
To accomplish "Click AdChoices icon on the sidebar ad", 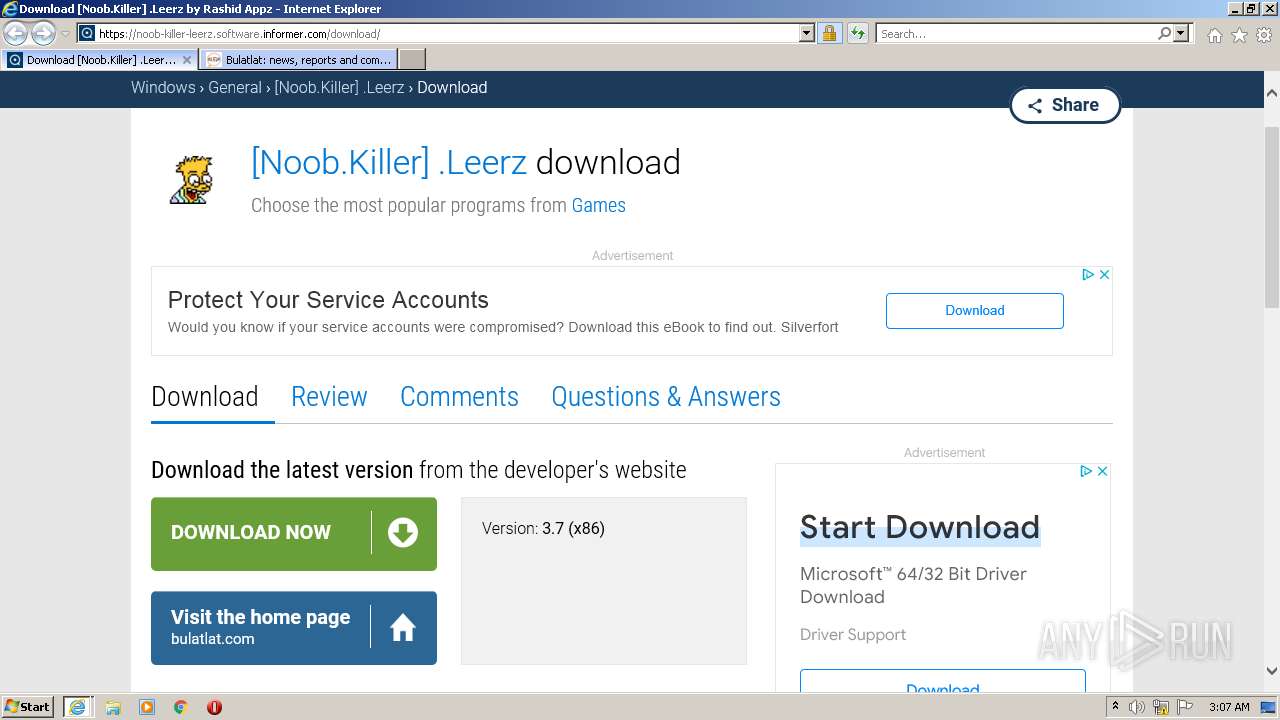I will pyautogui.click(x=1086, y=471).
